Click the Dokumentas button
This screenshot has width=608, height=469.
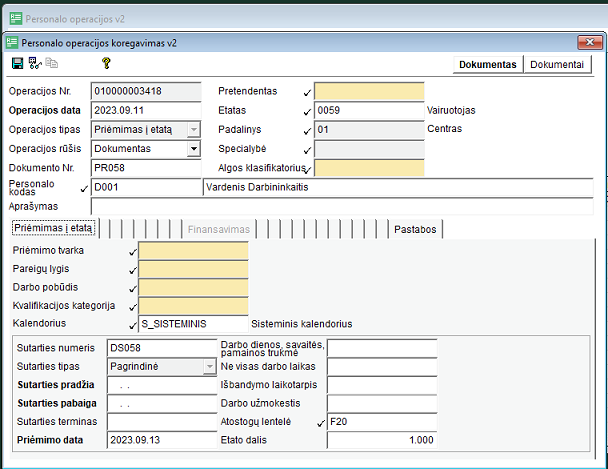487,65
